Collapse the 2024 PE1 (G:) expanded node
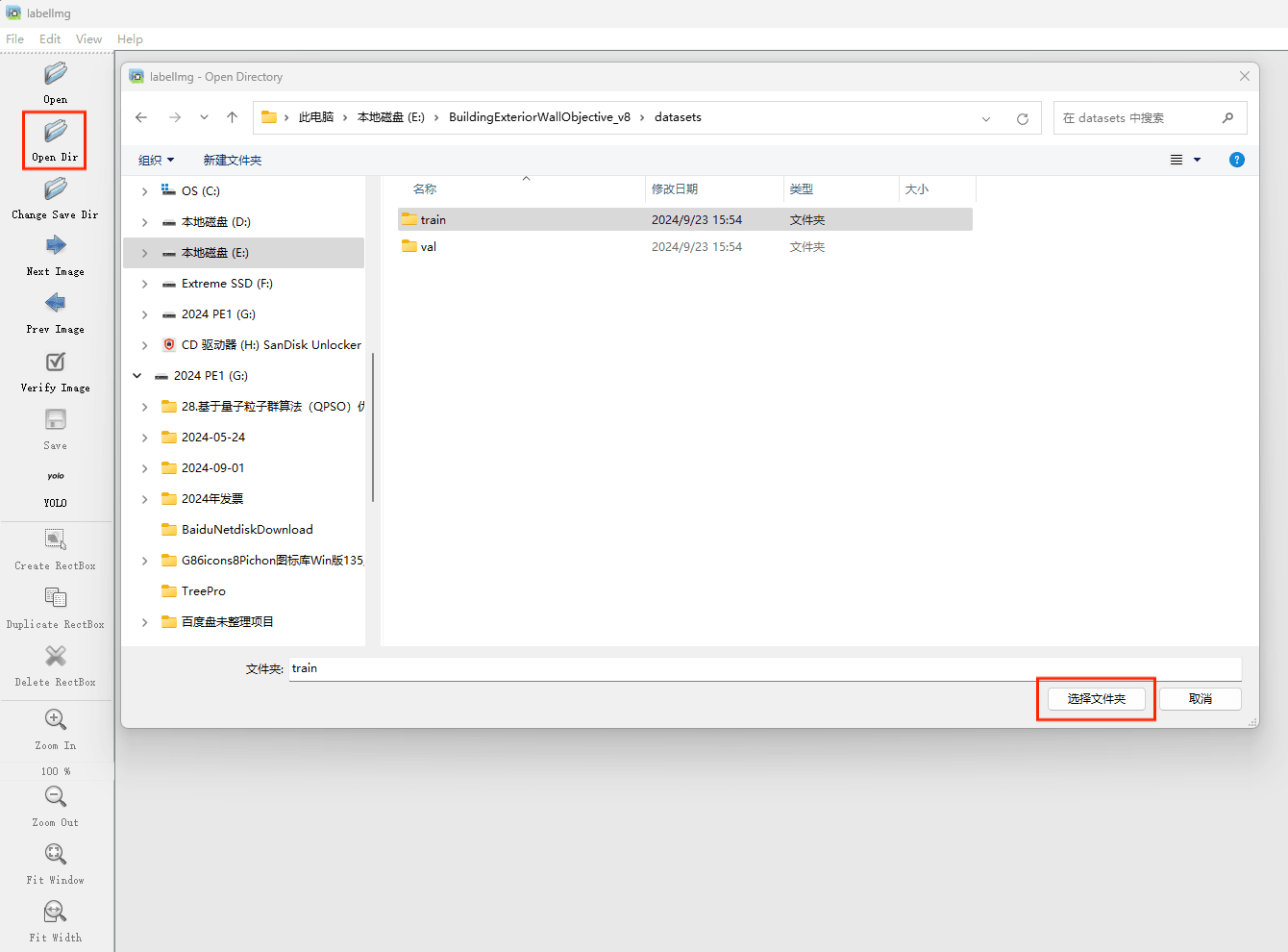 pyautogui.click(x=137, y=376)
